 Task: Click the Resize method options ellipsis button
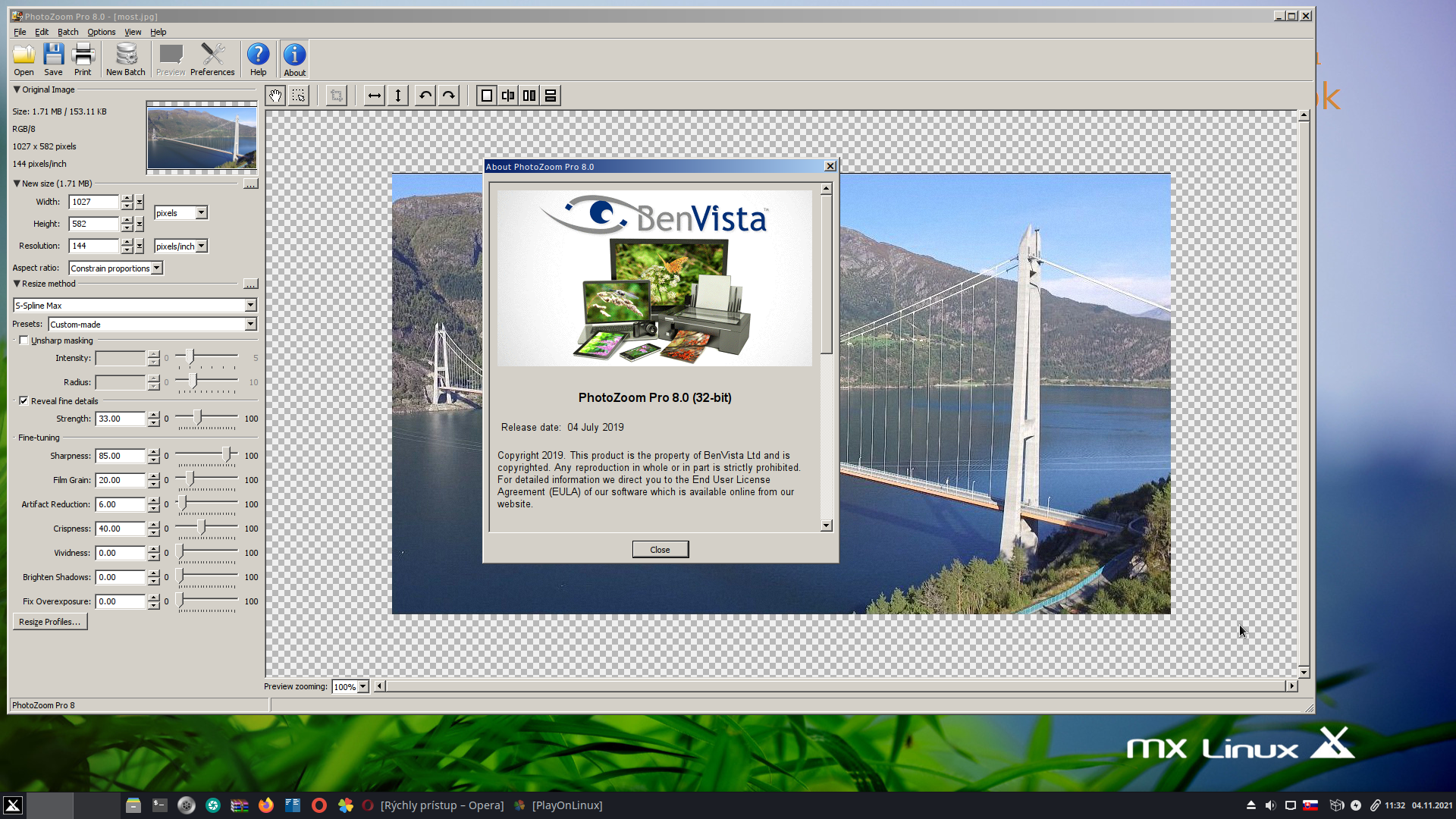tap(250, 284)
